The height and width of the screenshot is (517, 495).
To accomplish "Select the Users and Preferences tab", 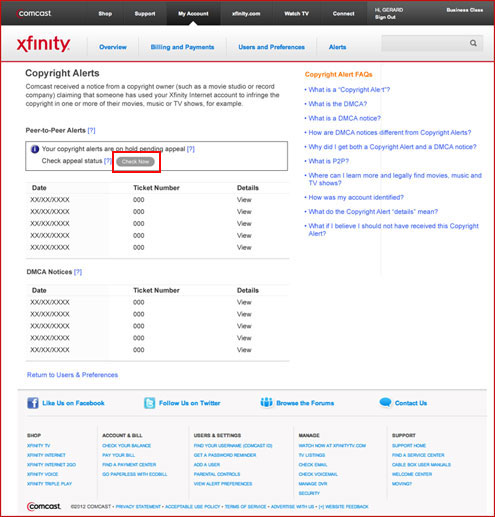I will (x=271, y=47).
